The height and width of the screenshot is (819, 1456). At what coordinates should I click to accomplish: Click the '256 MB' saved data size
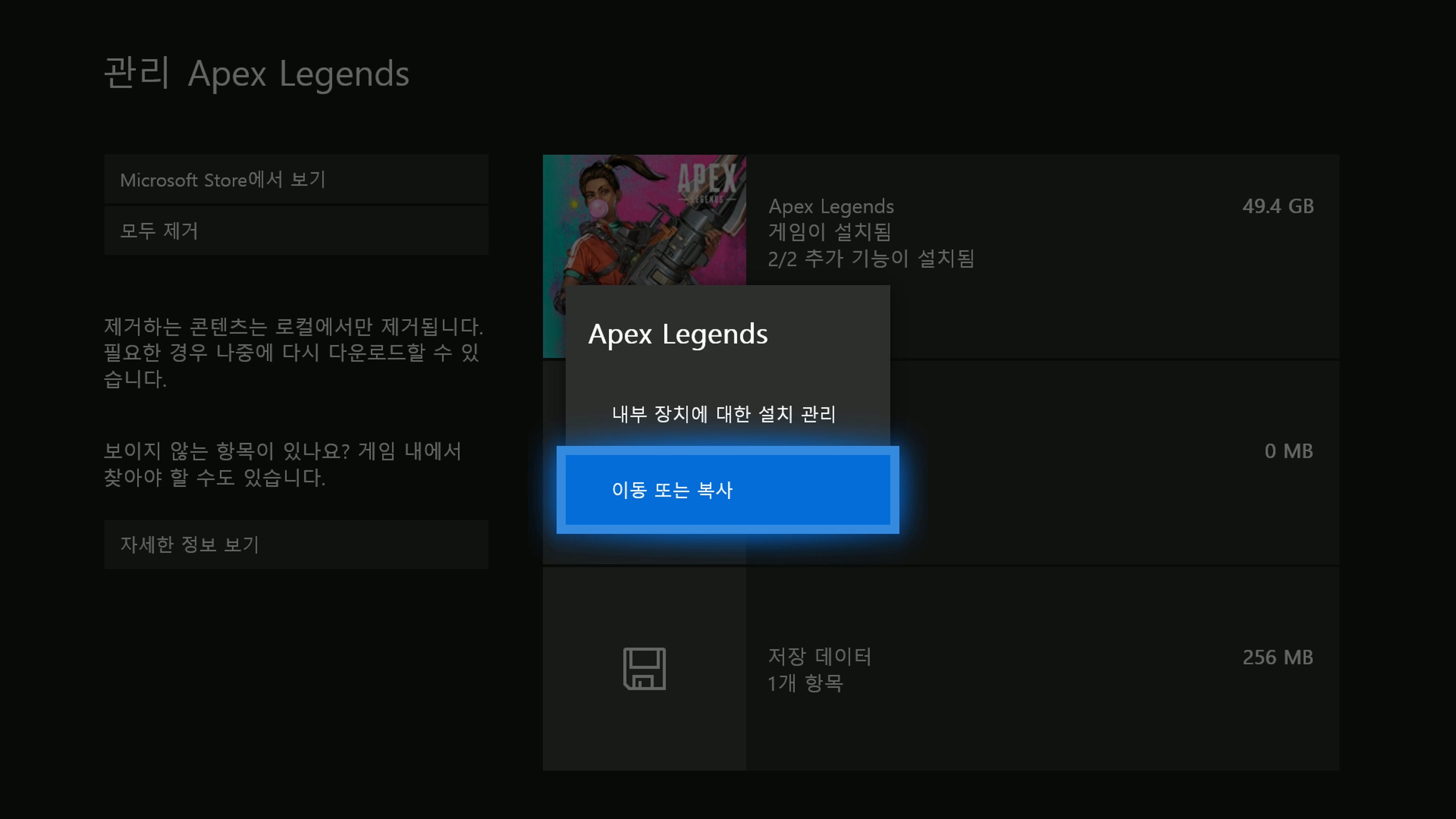click(1277, 657)
